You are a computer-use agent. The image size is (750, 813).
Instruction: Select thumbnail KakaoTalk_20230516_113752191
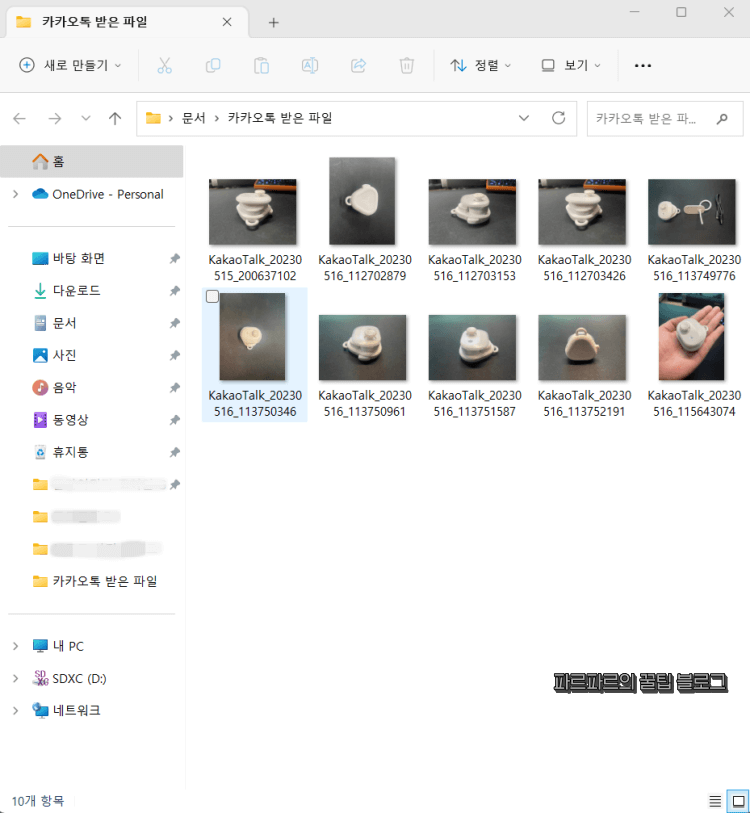coord(582,347)
